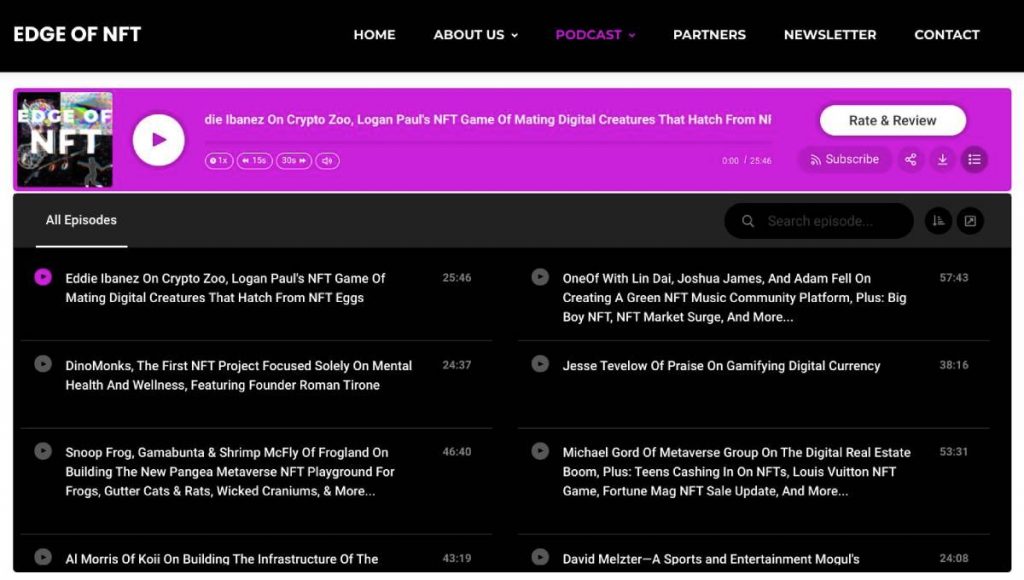
Task: Open the share icon in the player
Action: pyautogui.click(x=910, y=159)
